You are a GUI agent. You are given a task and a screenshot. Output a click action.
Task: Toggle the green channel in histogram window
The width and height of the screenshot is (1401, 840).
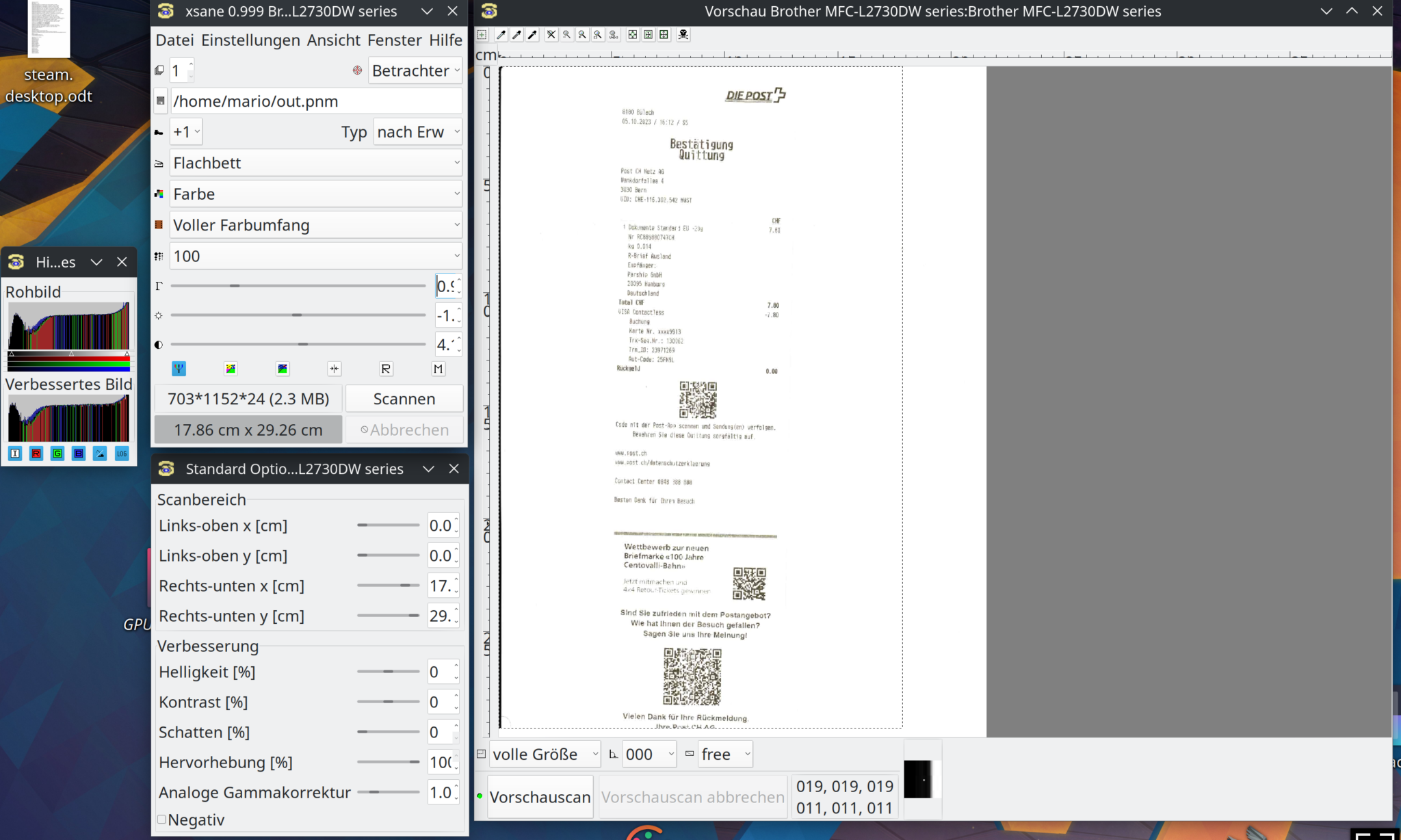point(57,454)
